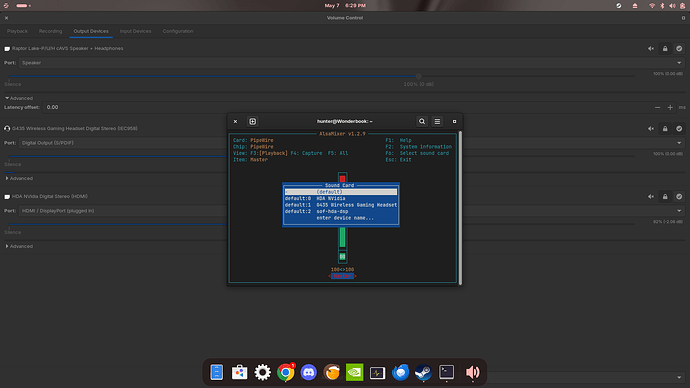The image size is (690, 388).
Task: Increase latency offset with plus button
Action: click(x=670, y=107)
